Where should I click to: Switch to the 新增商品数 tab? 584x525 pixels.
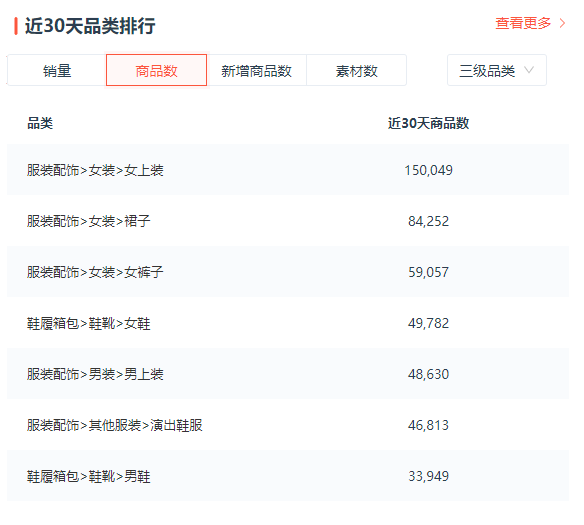point(256,70)
